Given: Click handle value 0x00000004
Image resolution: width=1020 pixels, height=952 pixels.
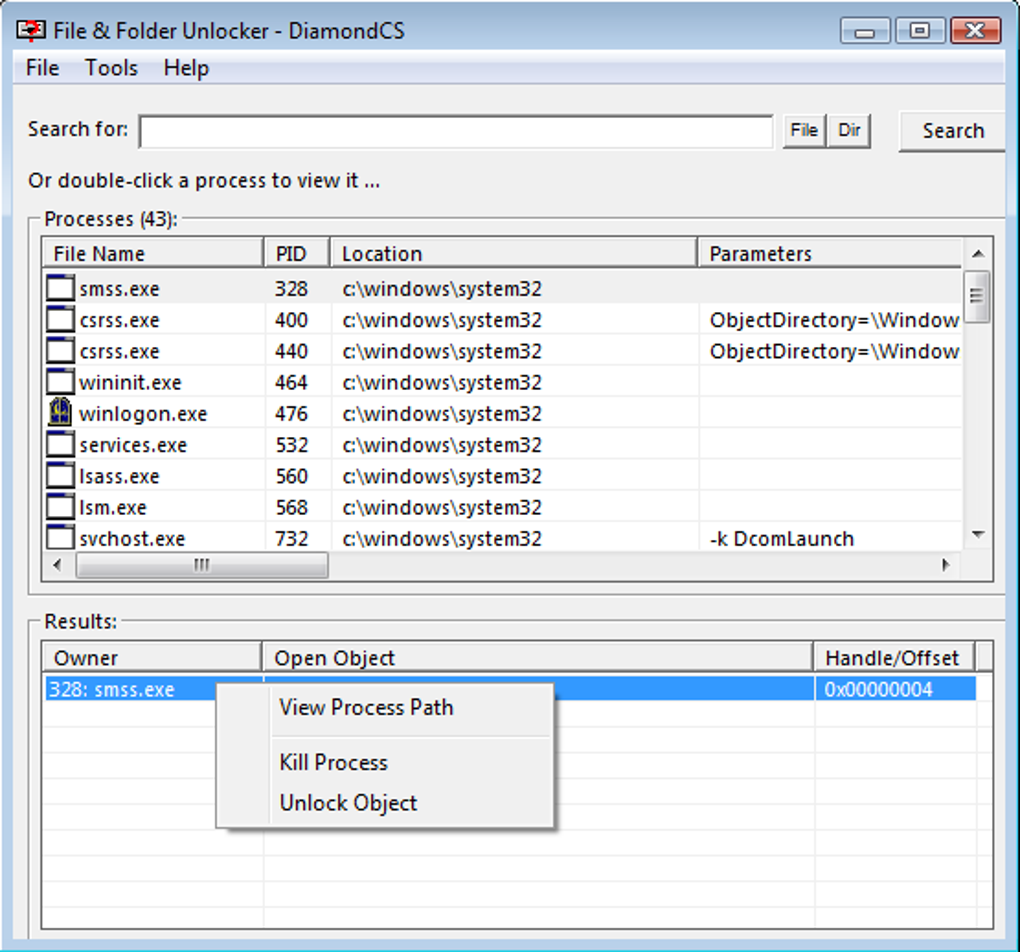Looking at the screenshot, I should (x=878, y=689).
